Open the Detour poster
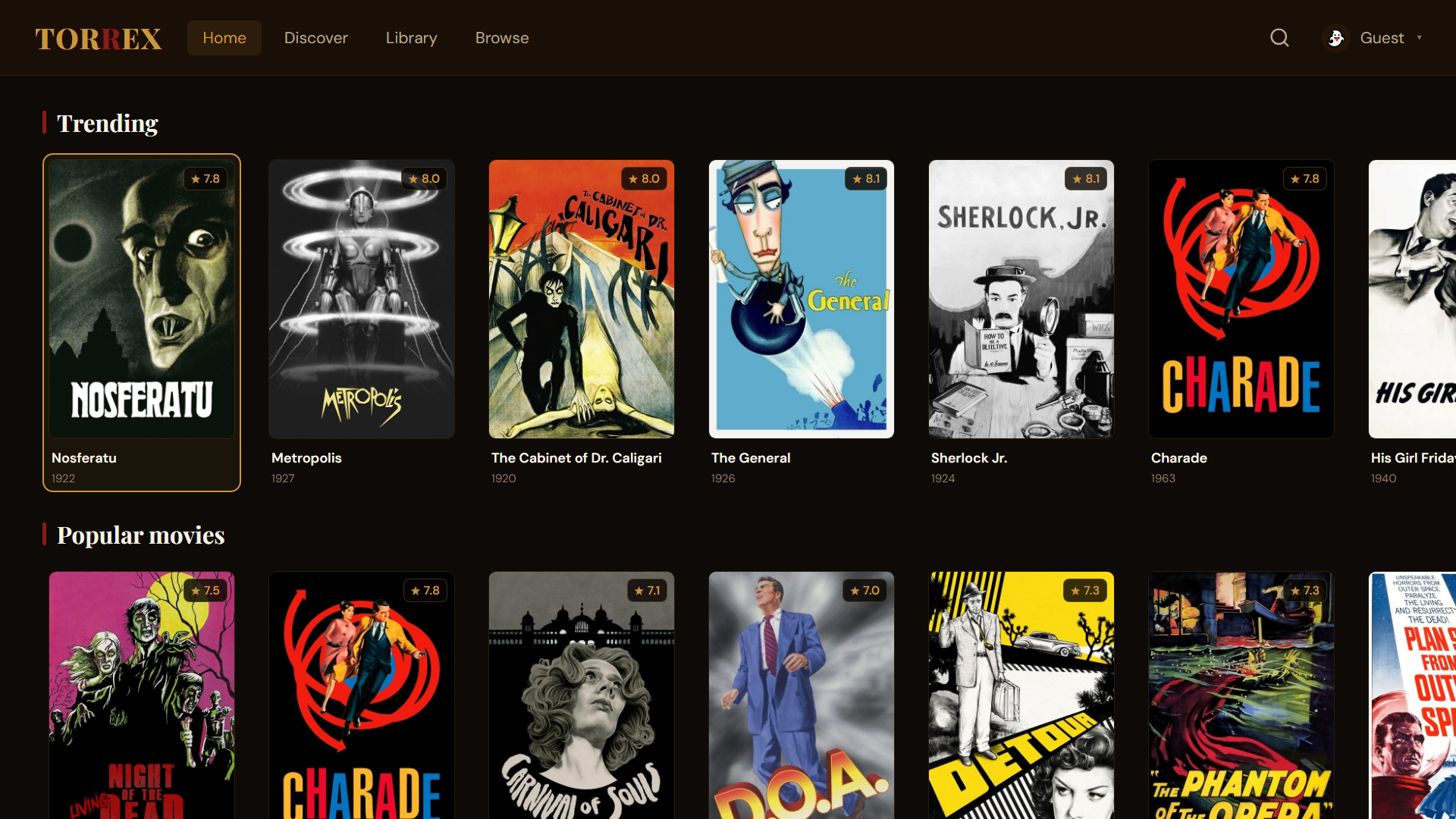The width and height of the screenshot is (1456, 819). pyautogui.click(x=1021, y=695)
